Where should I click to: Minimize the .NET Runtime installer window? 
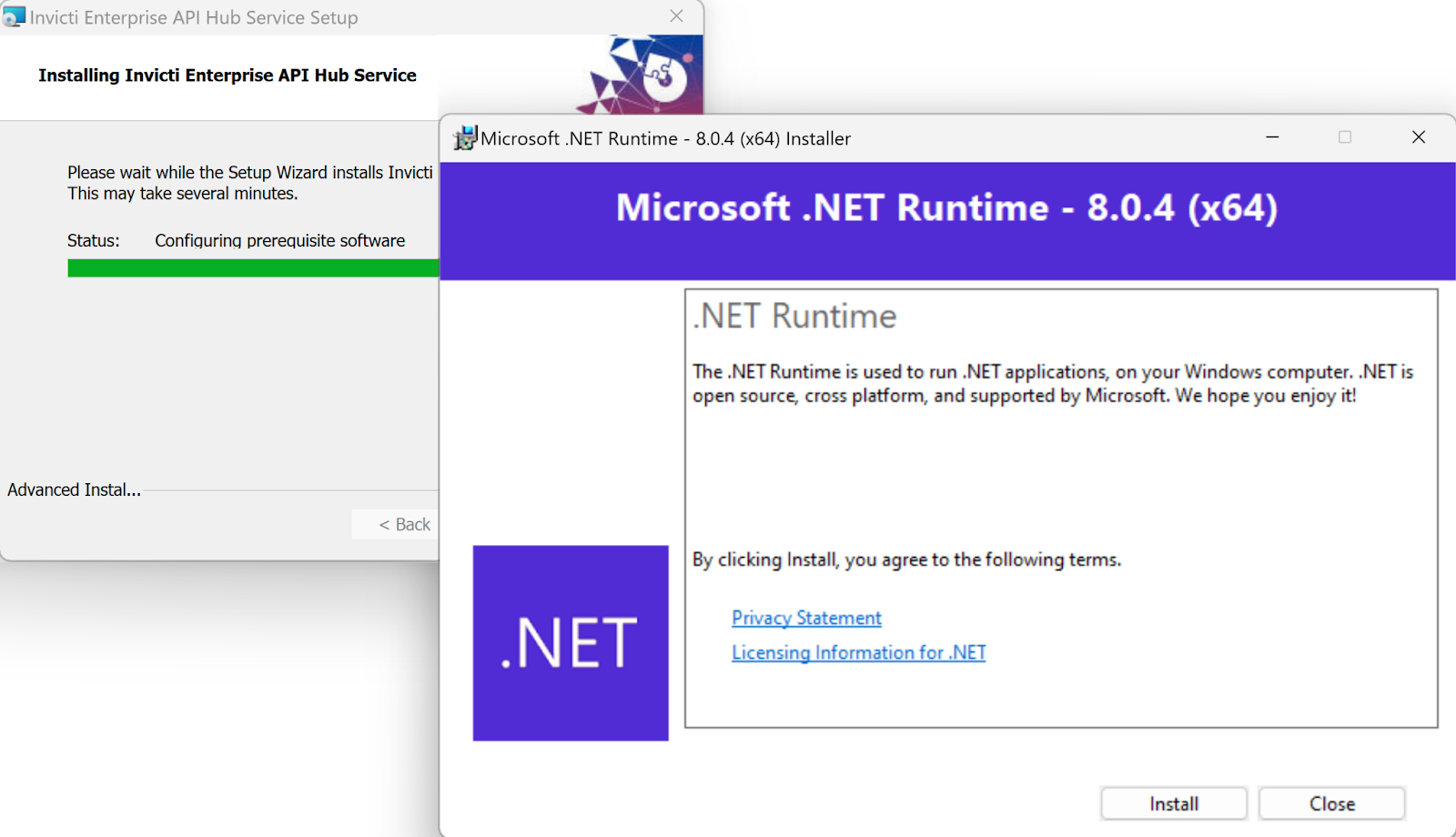pyautogui.click(x=1271, y=137)
